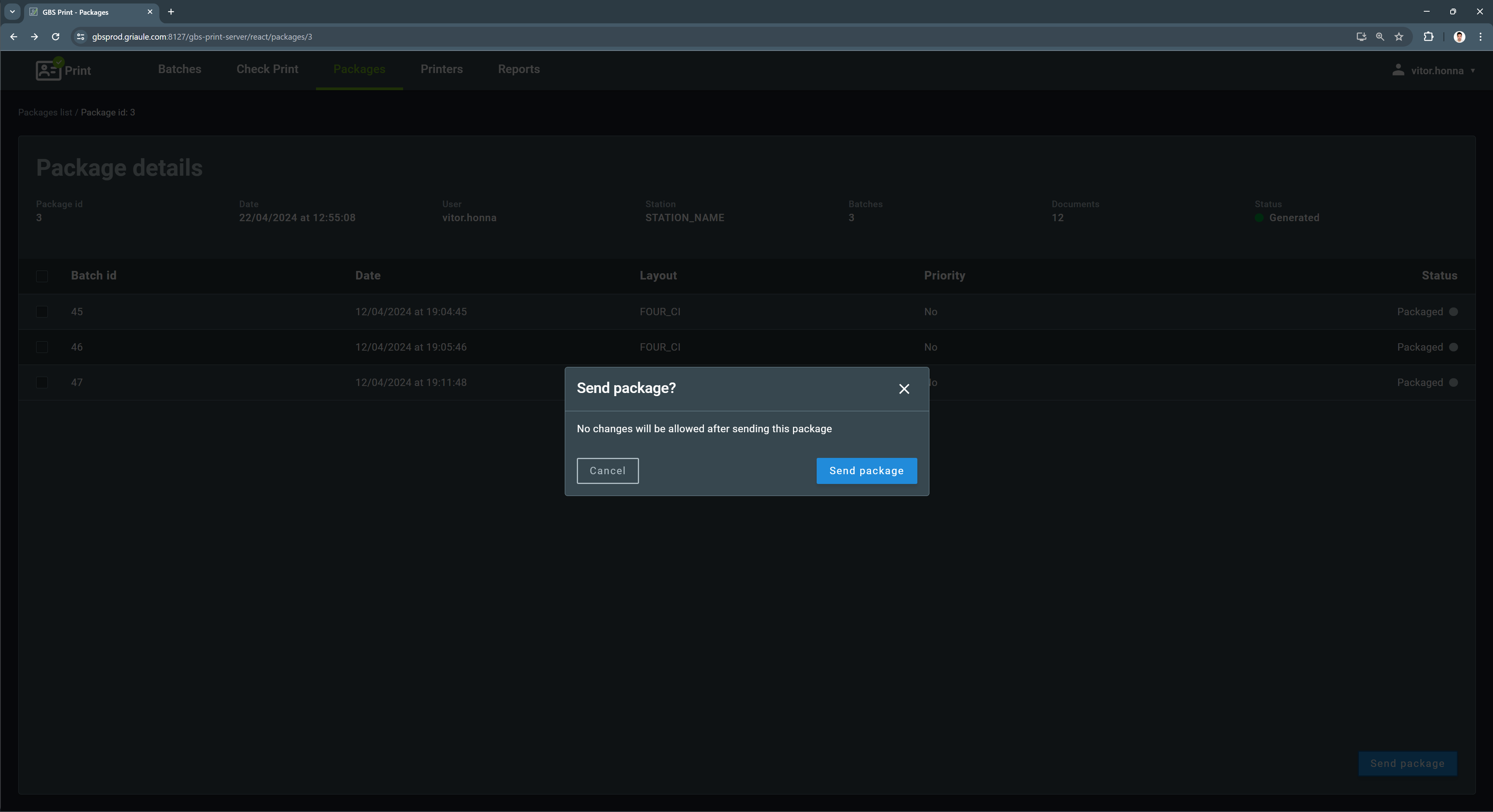This screenshot has height=812, width=1493.
Task: Click the Priority column header
Action: point(944,276)
